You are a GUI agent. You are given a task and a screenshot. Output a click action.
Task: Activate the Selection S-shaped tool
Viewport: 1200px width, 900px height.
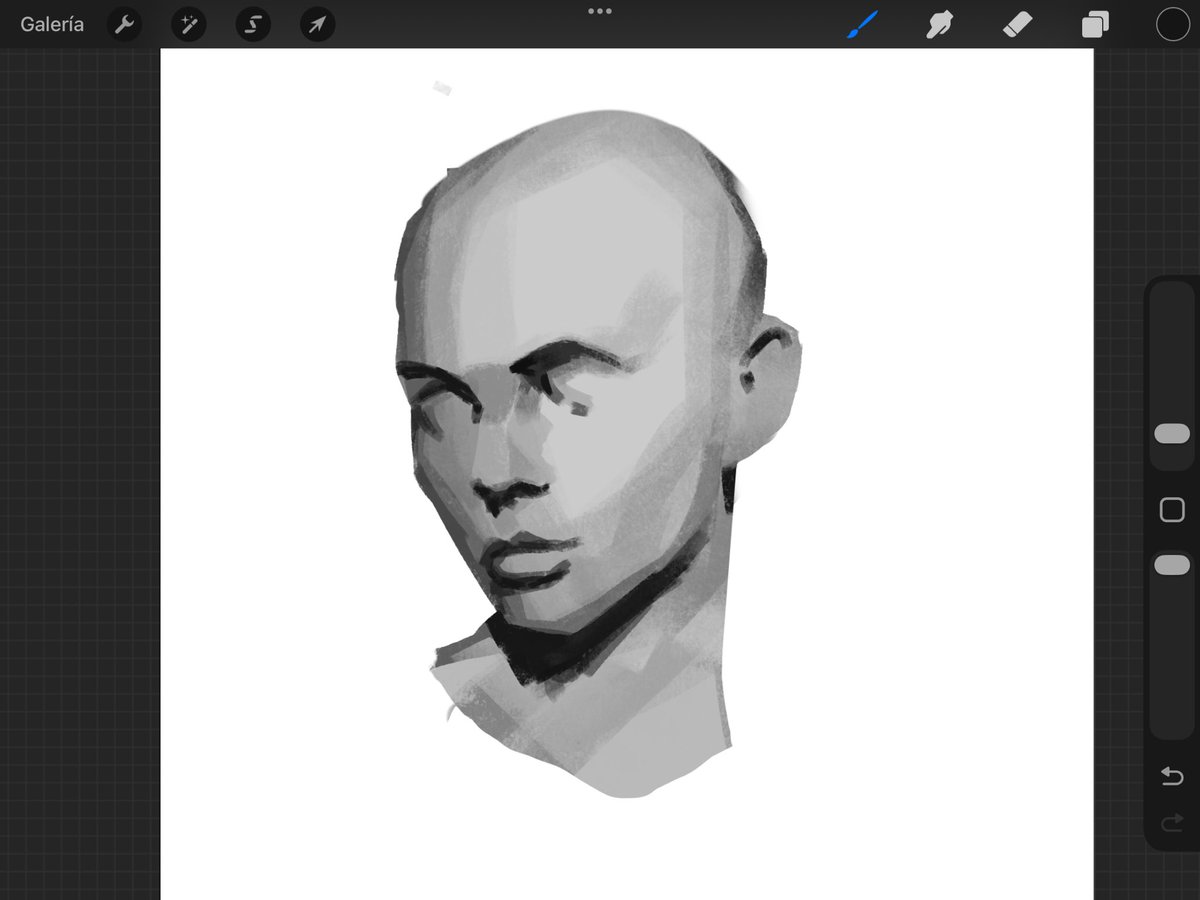(x=253, y=24)
